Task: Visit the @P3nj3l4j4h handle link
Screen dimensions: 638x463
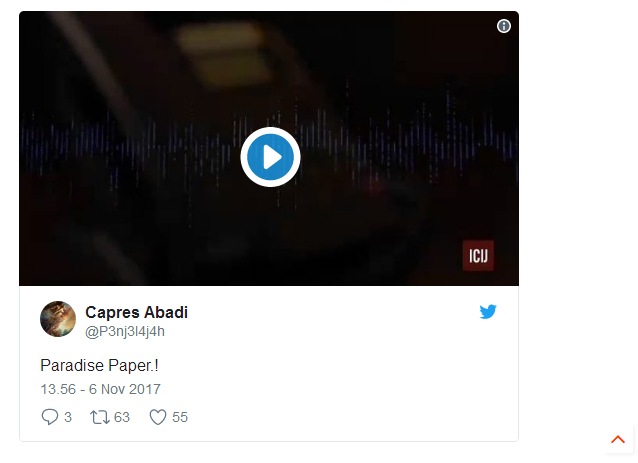Action: pyautogui.click(x=125, y=331)
